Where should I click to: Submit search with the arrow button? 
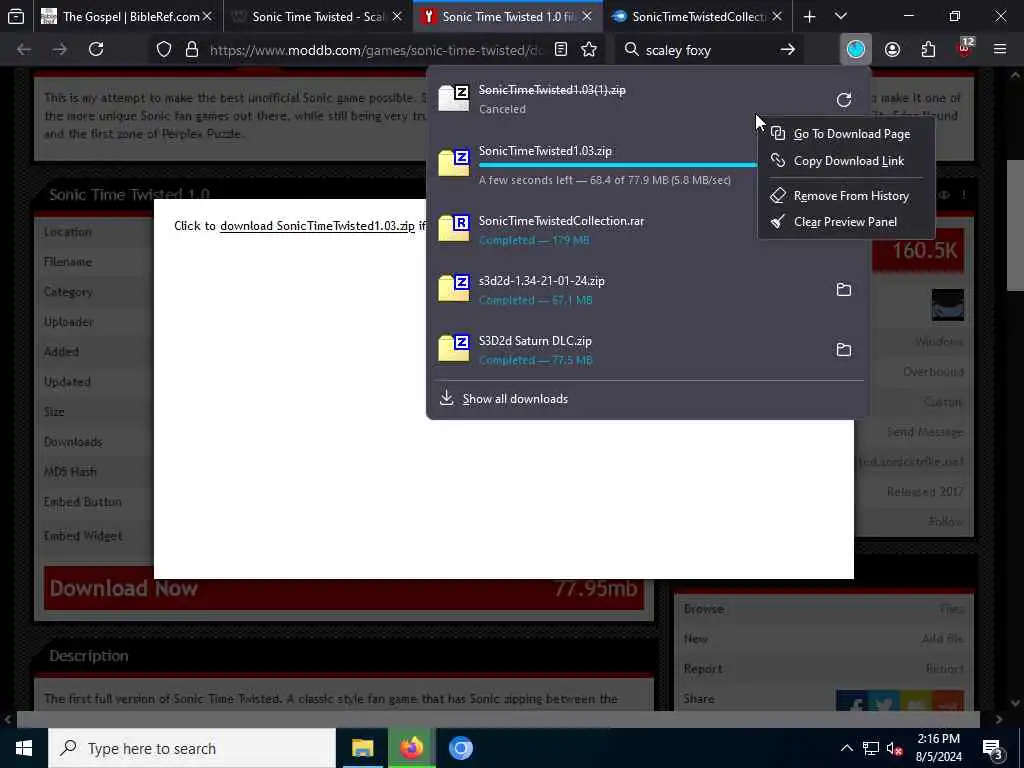point(788,49)
